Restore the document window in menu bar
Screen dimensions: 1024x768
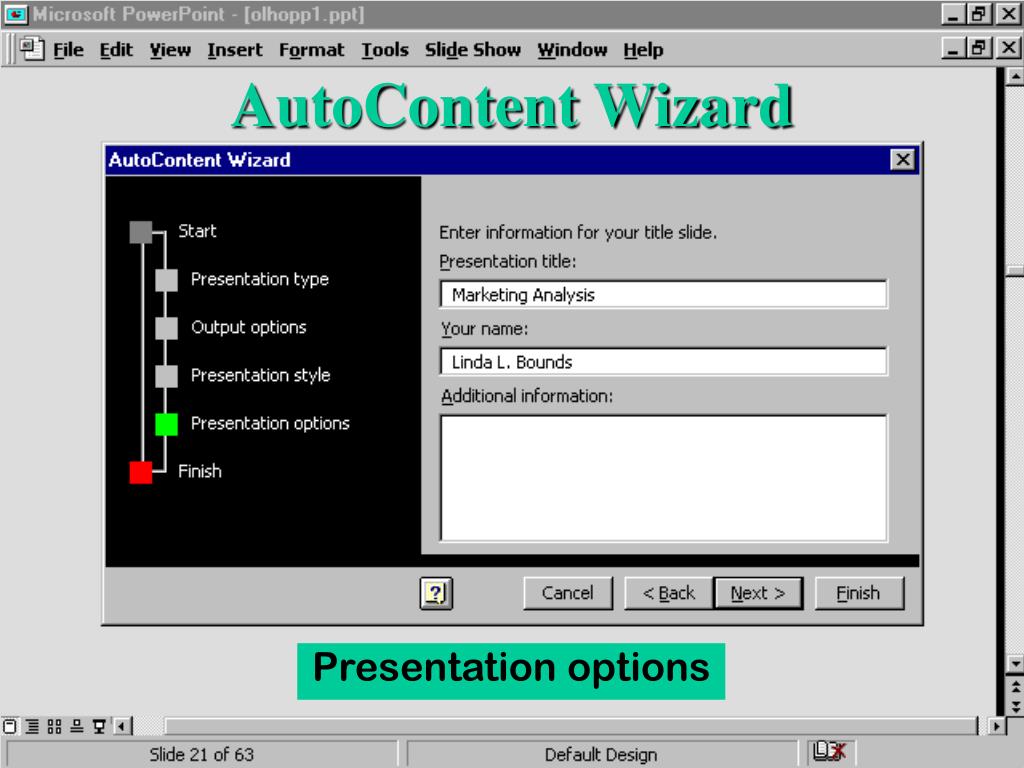979,48
